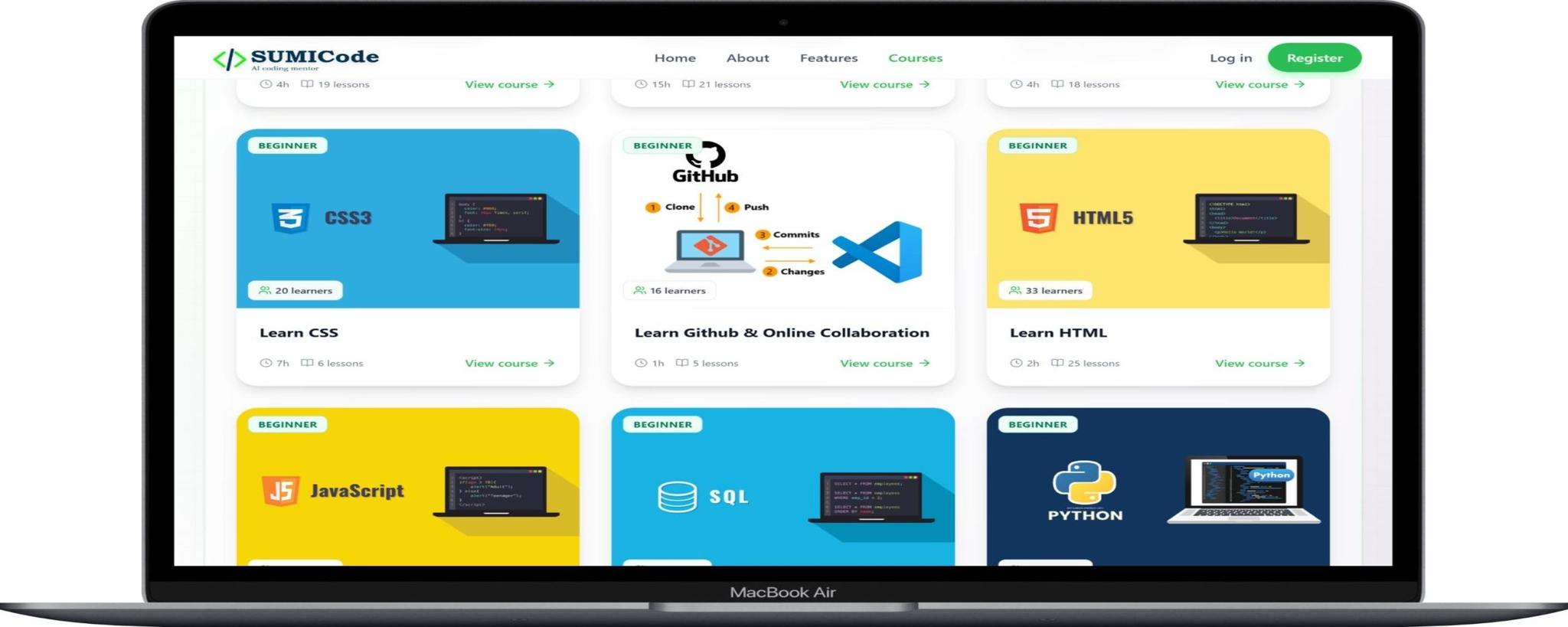Click the Learn CSS title
This screenshot has width=1568, height=627.
299,333
